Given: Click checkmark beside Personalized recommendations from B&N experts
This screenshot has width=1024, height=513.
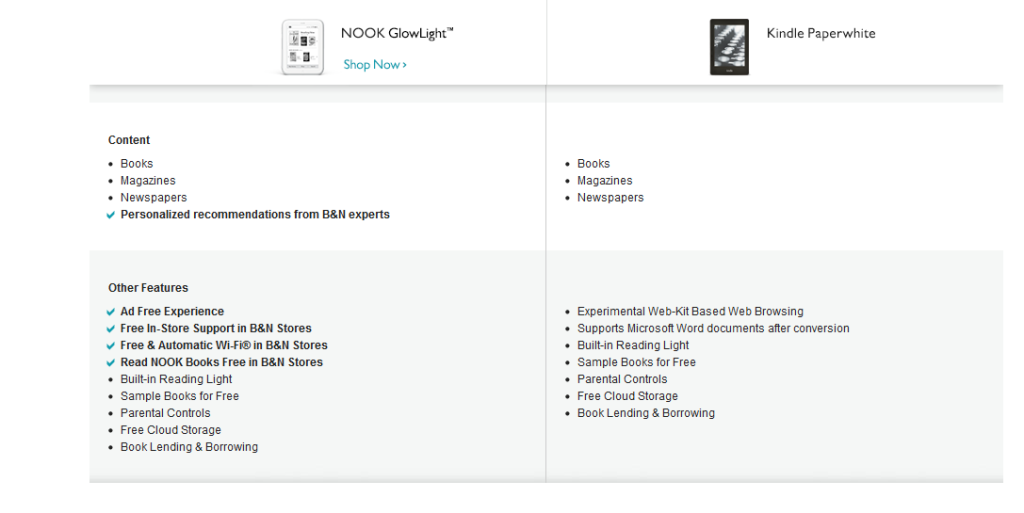Looking at the screenshot, I should click(x=111, y=215).
